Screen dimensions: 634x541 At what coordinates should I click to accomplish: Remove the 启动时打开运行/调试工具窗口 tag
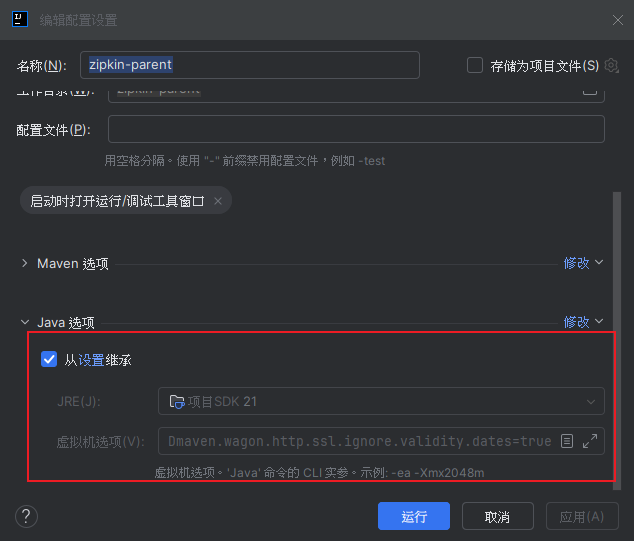[218, 201]
